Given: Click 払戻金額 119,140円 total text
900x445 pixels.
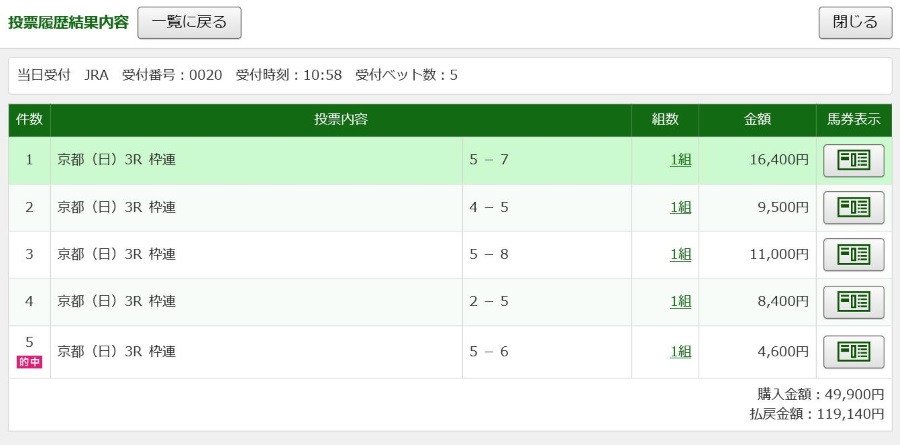Looking at the screenshot, I should 817,413.
